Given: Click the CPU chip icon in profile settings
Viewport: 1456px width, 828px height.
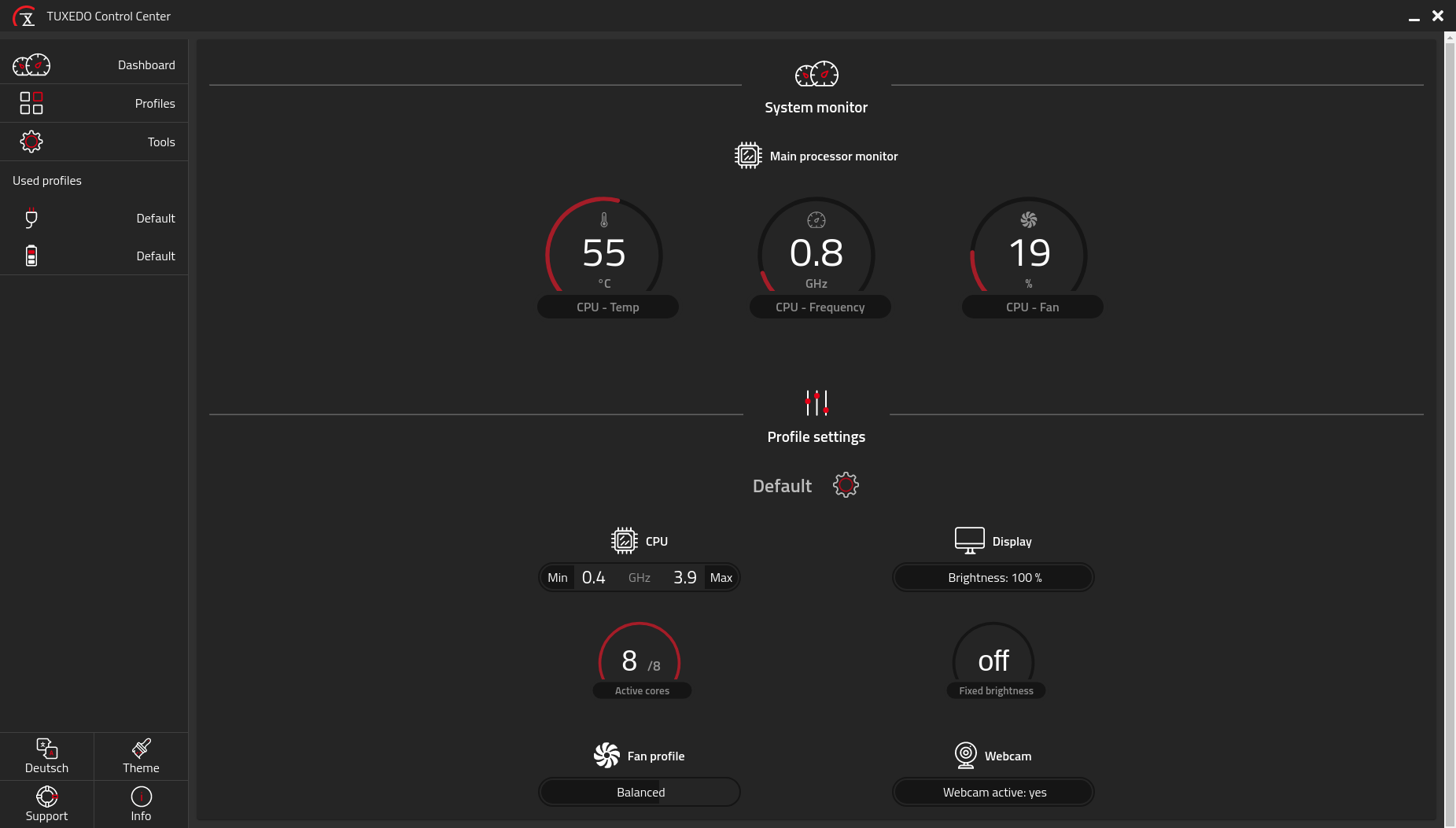Looking at the screenshot, I should click(625, 541).
